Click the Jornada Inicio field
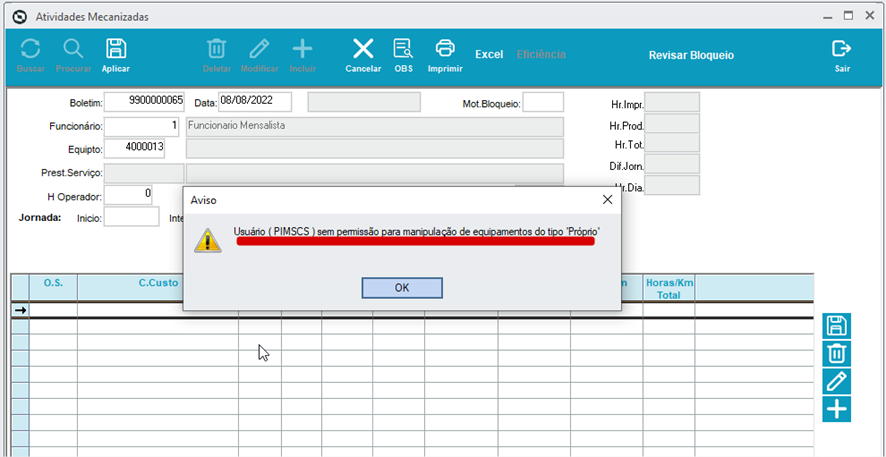Viewport: 886px width, 457px height. pos(132,217)
